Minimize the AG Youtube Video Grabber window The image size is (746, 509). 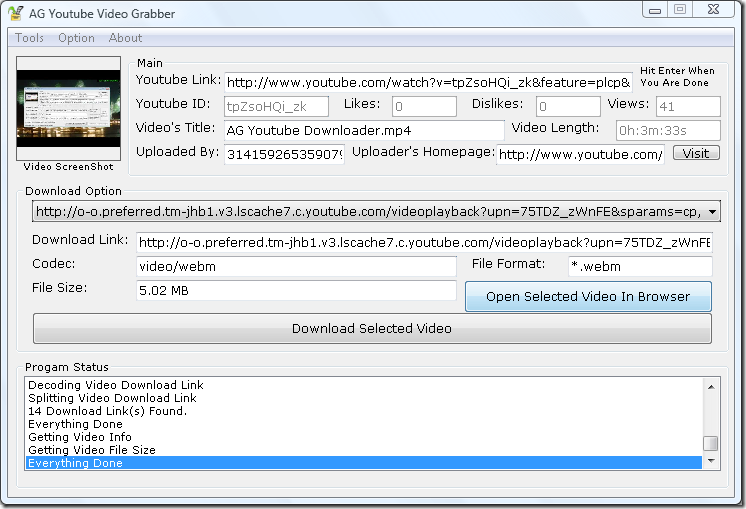(x=655, y=10)
